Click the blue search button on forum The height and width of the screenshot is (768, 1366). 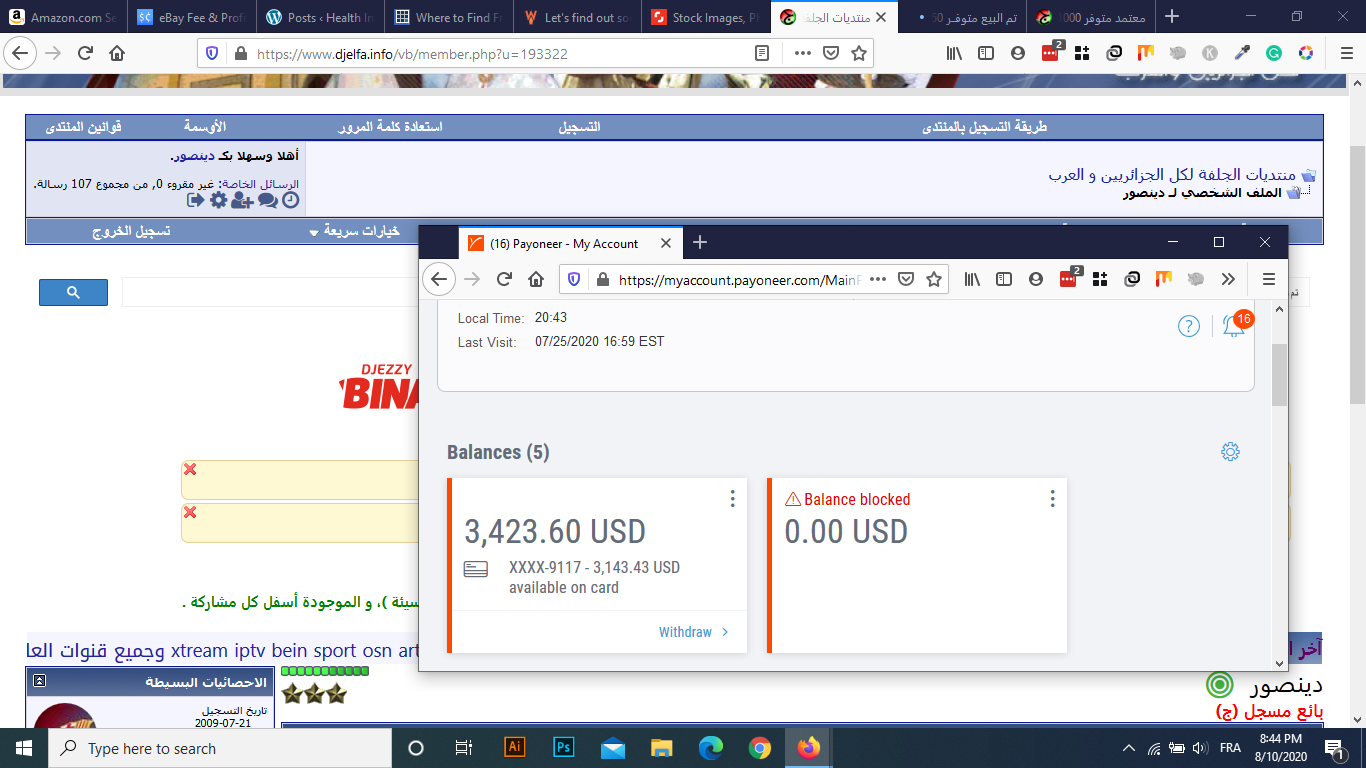tap(73, 293)
